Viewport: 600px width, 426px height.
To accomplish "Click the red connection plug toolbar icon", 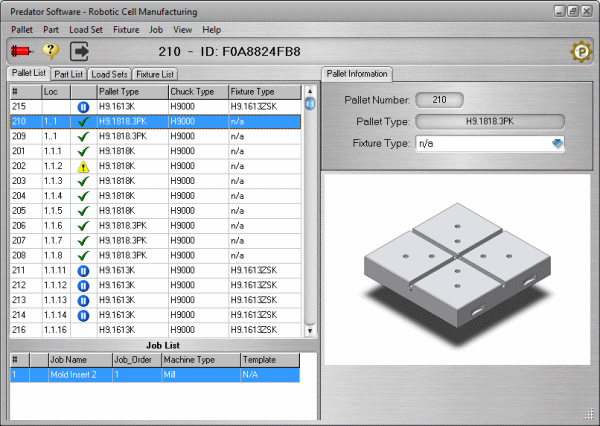I will tap(21, 51).
